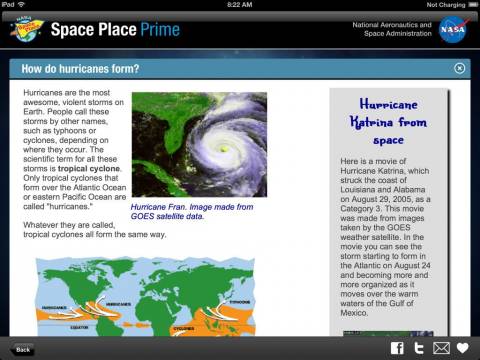The height and width of the screenshot is (360, 480).
Task: Tap the 'Here is a movie of' sidebar paragraph
Action: click(385, 237)
